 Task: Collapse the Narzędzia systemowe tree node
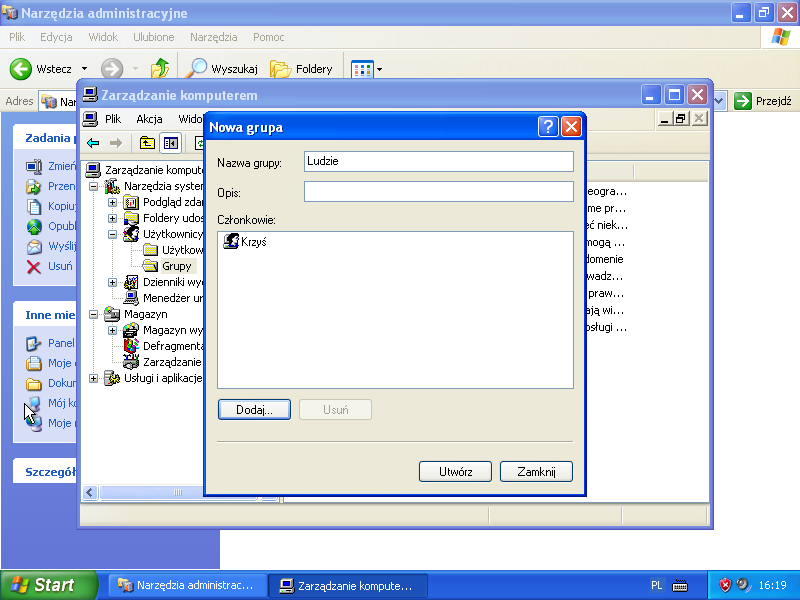point(94,186)
